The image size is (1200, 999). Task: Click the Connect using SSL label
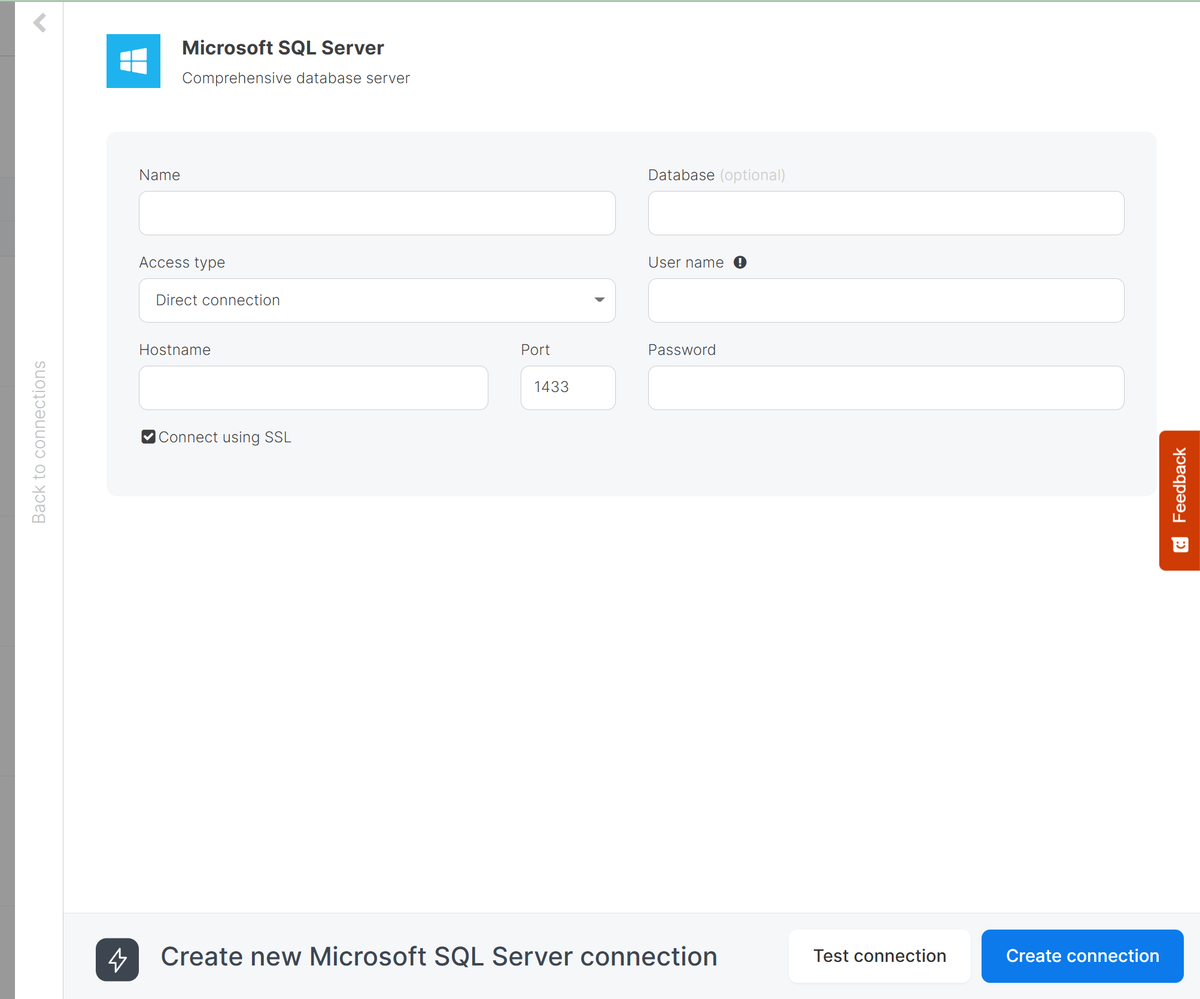coord(225,437)
